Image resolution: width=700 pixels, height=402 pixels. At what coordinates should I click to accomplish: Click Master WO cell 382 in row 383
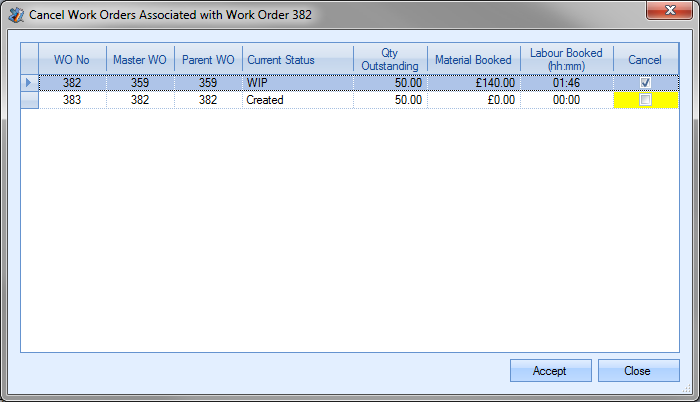140,100
